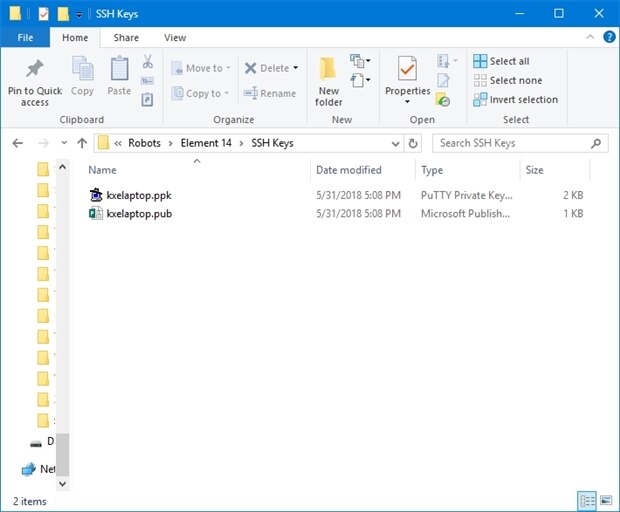Click the title bar Properties quick icon
The width and height of the screenshot is (620, 512).
click(43, 14)
